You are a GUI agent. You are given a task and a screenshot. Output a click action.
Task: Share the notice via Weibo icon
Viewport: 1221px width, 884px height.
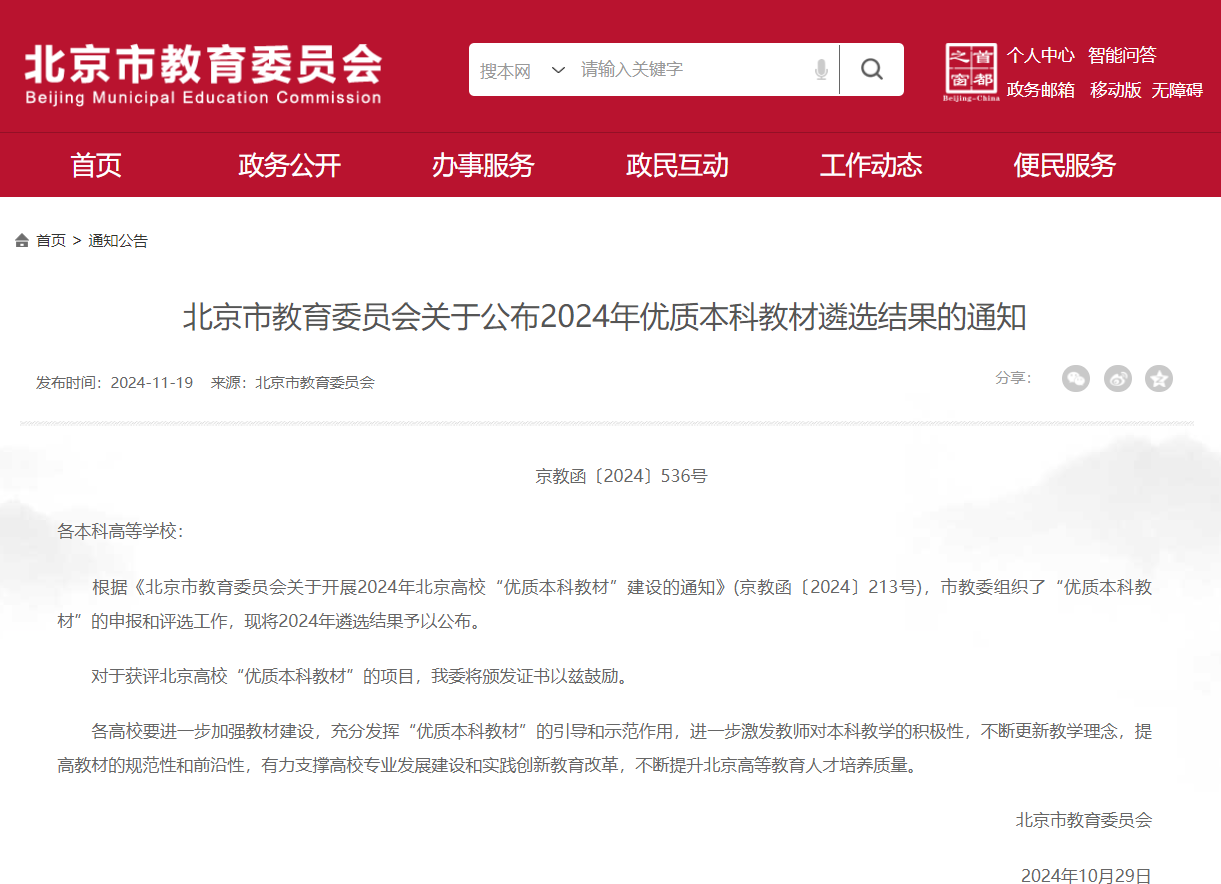point(1117,378)
